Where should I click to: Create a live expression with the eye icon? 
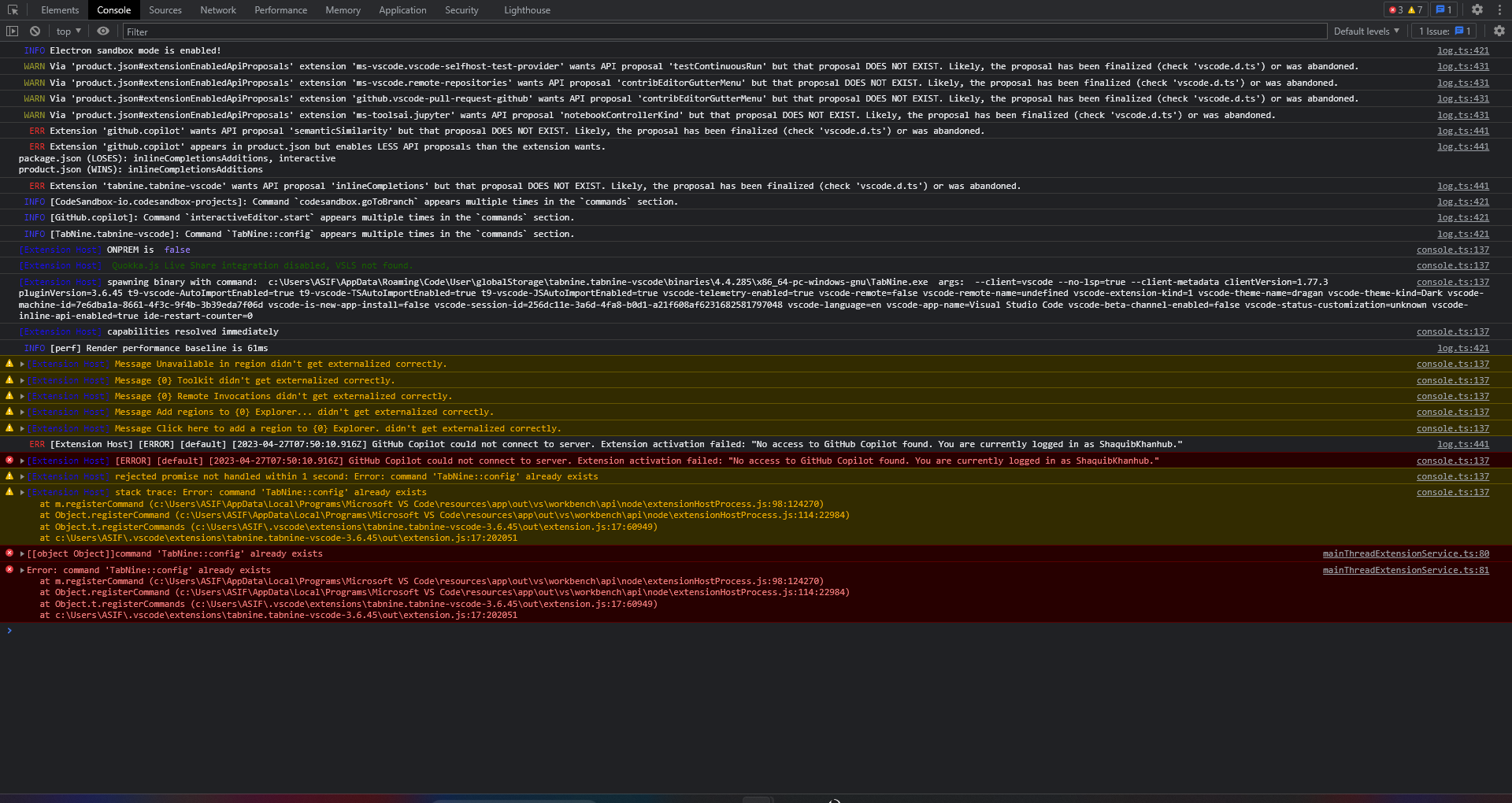[x=102, y=31]
